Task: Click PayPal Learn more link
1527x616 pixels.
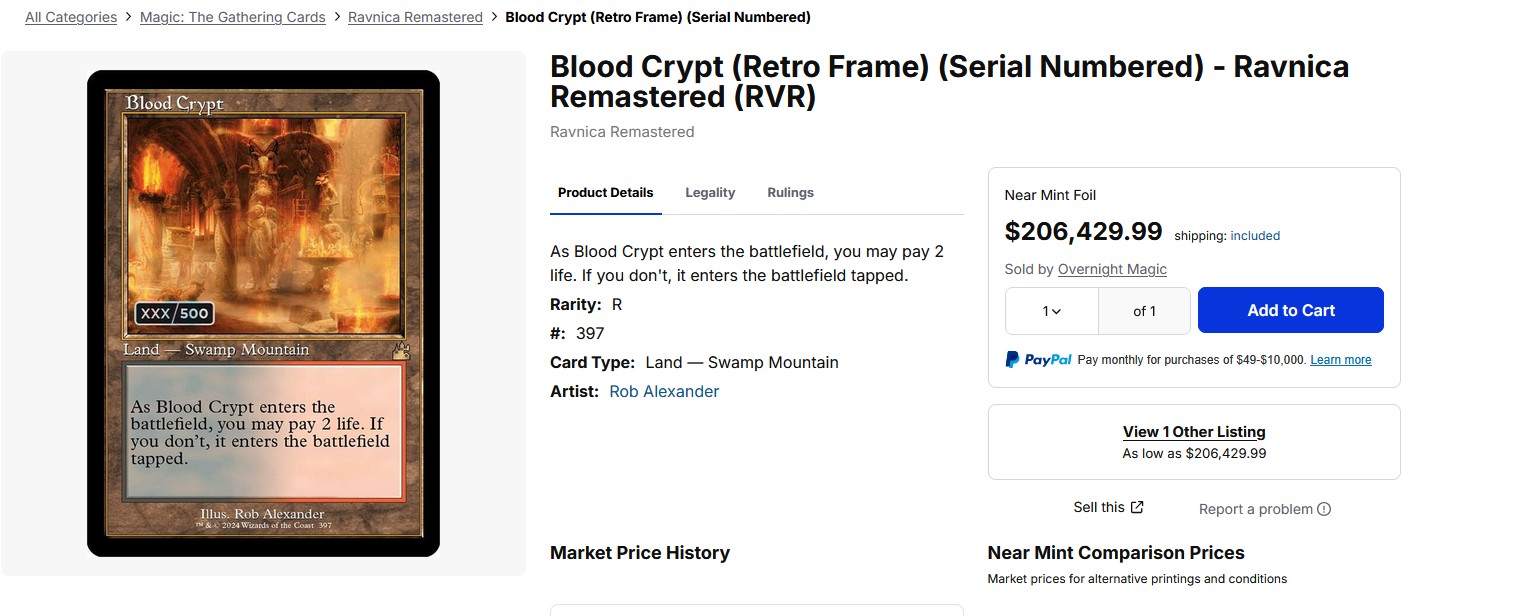Action: [x=1341, y=360]
